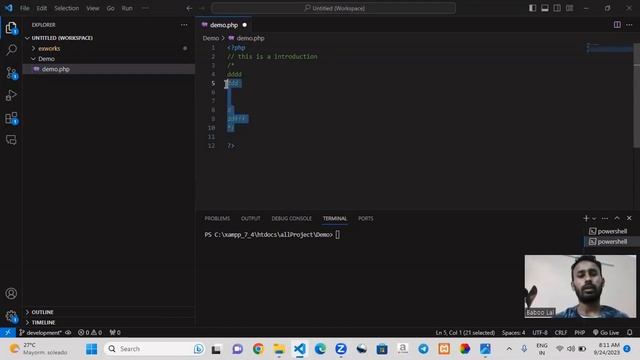The height and width of the screenshot is (360, 640).
Task: Change encoding via UTF-8 status item
Action: 540,333
